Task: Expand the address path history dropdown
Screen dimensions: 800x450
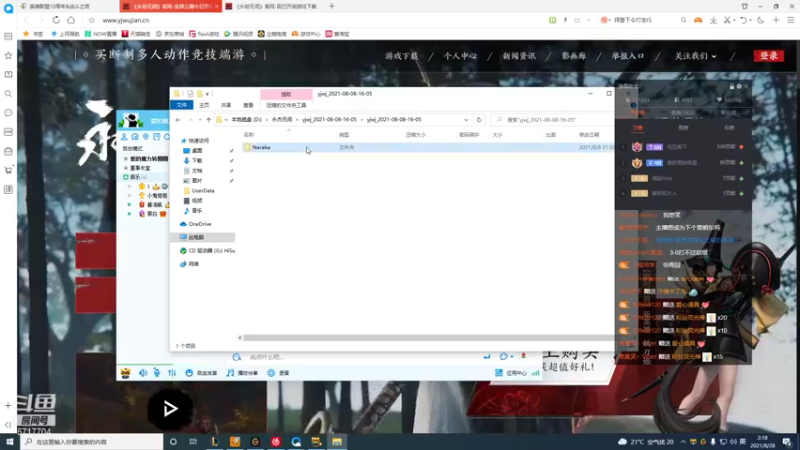Action: [x=466, y=120]
